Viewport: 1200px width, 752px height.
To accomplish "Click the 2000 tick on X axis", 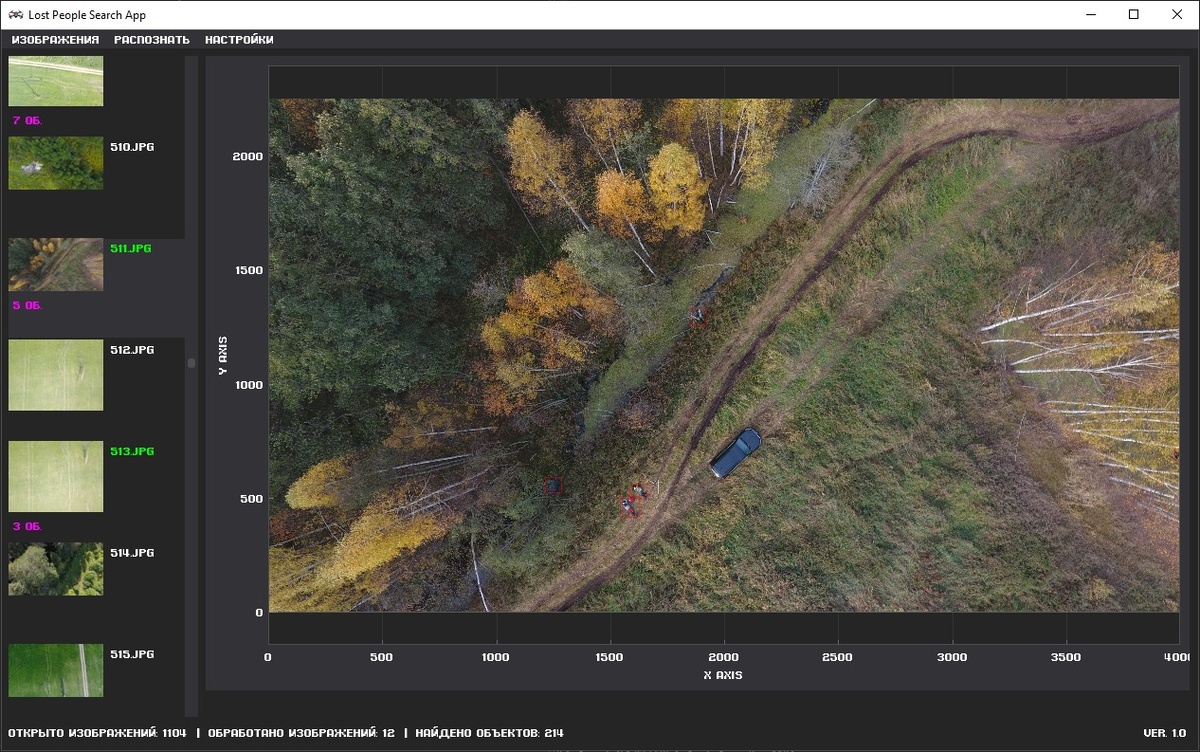I will (x=724, y=657).
